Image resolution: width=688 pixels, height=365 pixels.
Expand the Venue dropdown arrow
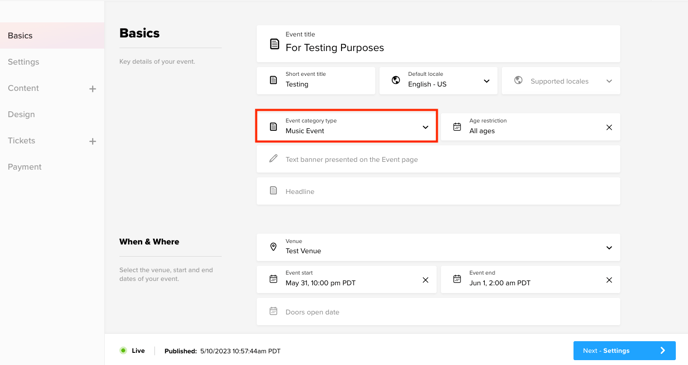click(609, 248)
